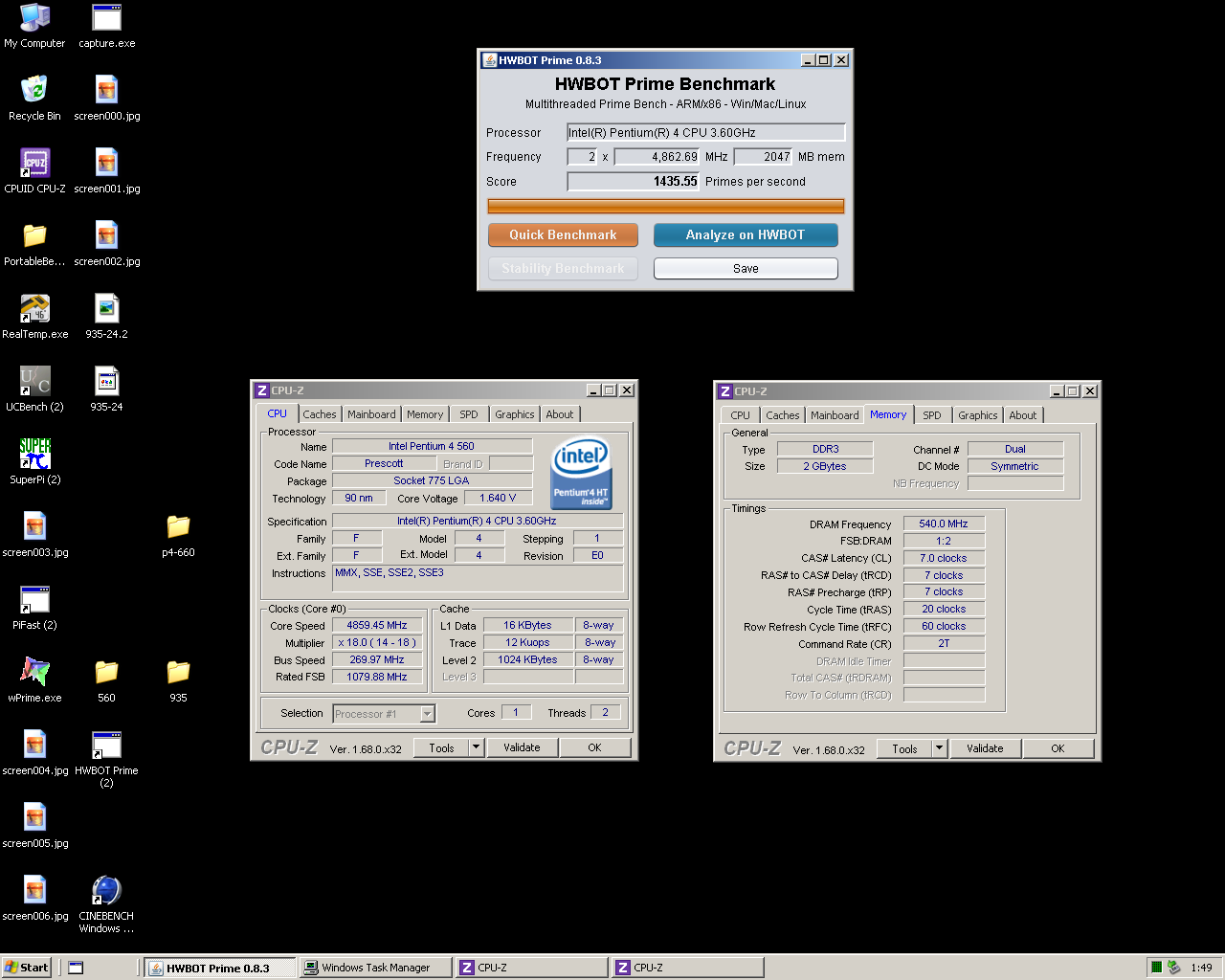Click the Processor name field in HWBOT Prime
The width and height of the screenshot is (1225, 980).
(x=706, y=133)
